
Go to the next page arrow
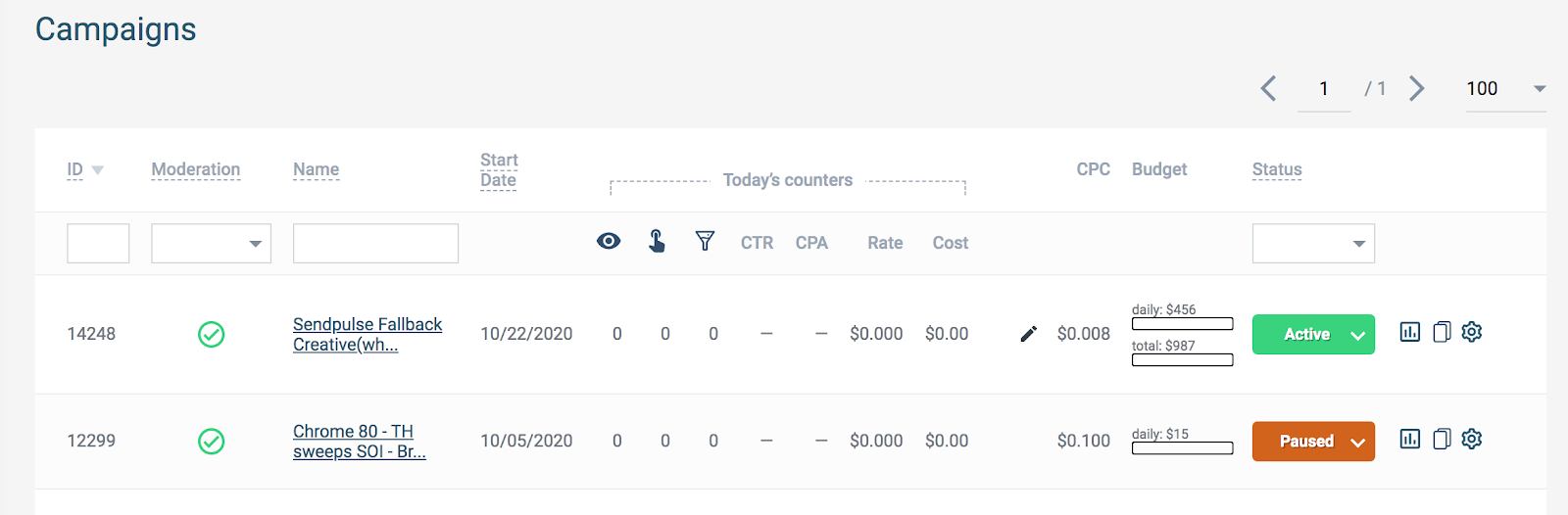[1416, 88]
